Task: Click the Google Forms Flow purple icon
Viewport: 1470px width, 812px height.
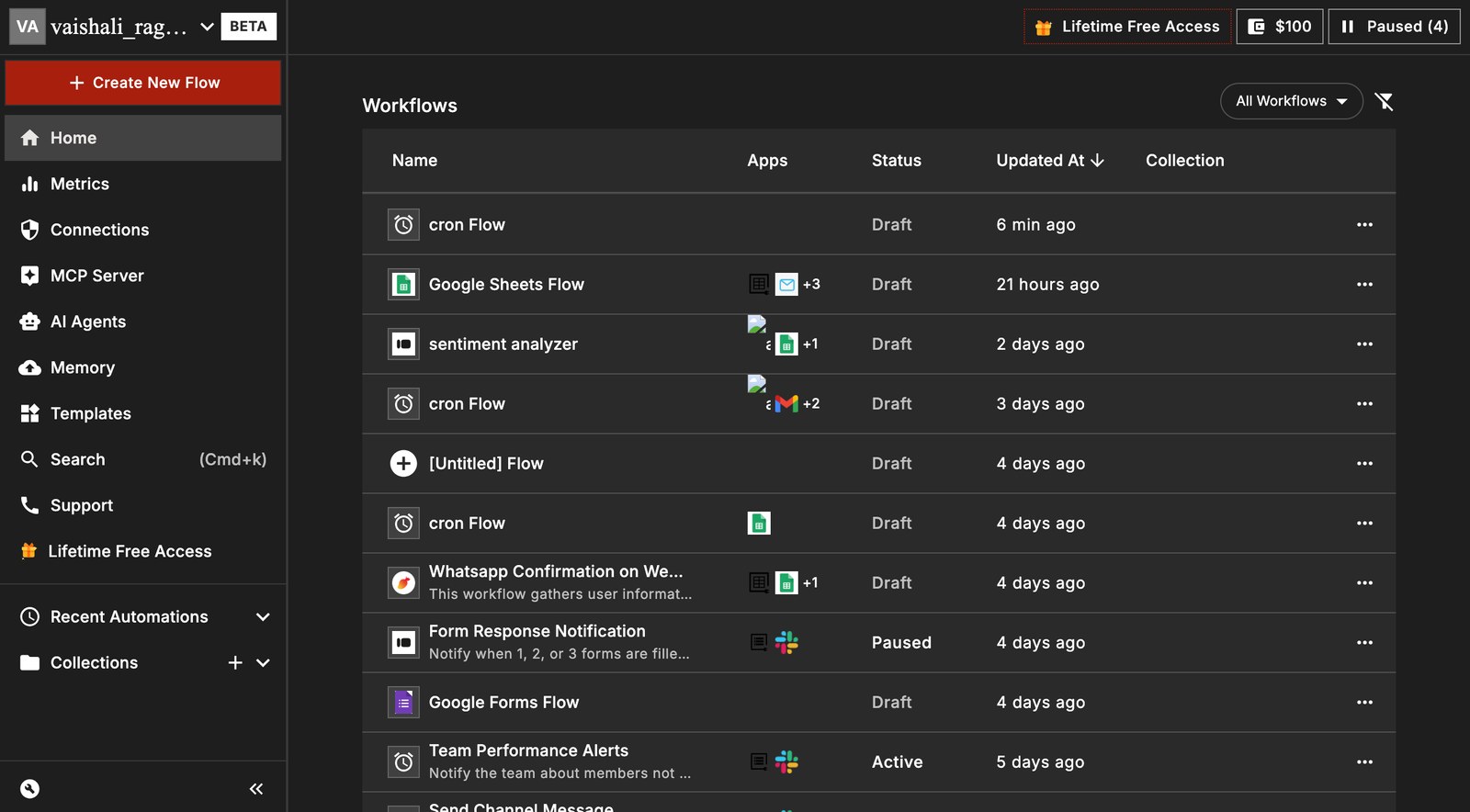Action: tap(403, 703)
